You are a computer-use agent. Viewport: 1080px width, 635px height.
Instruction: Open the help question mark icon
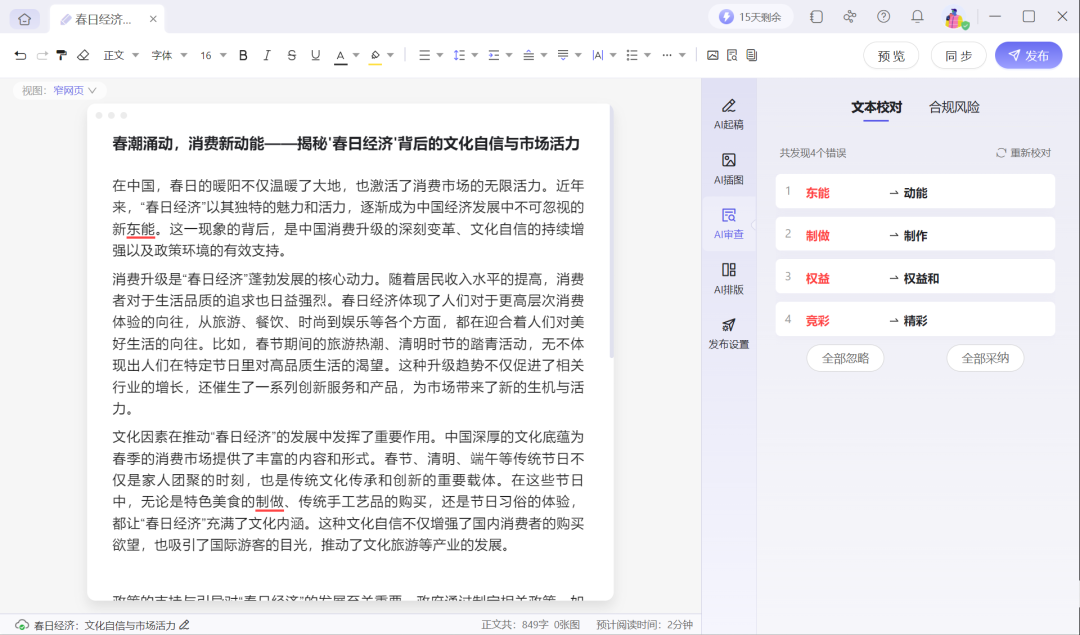(884, 17)
